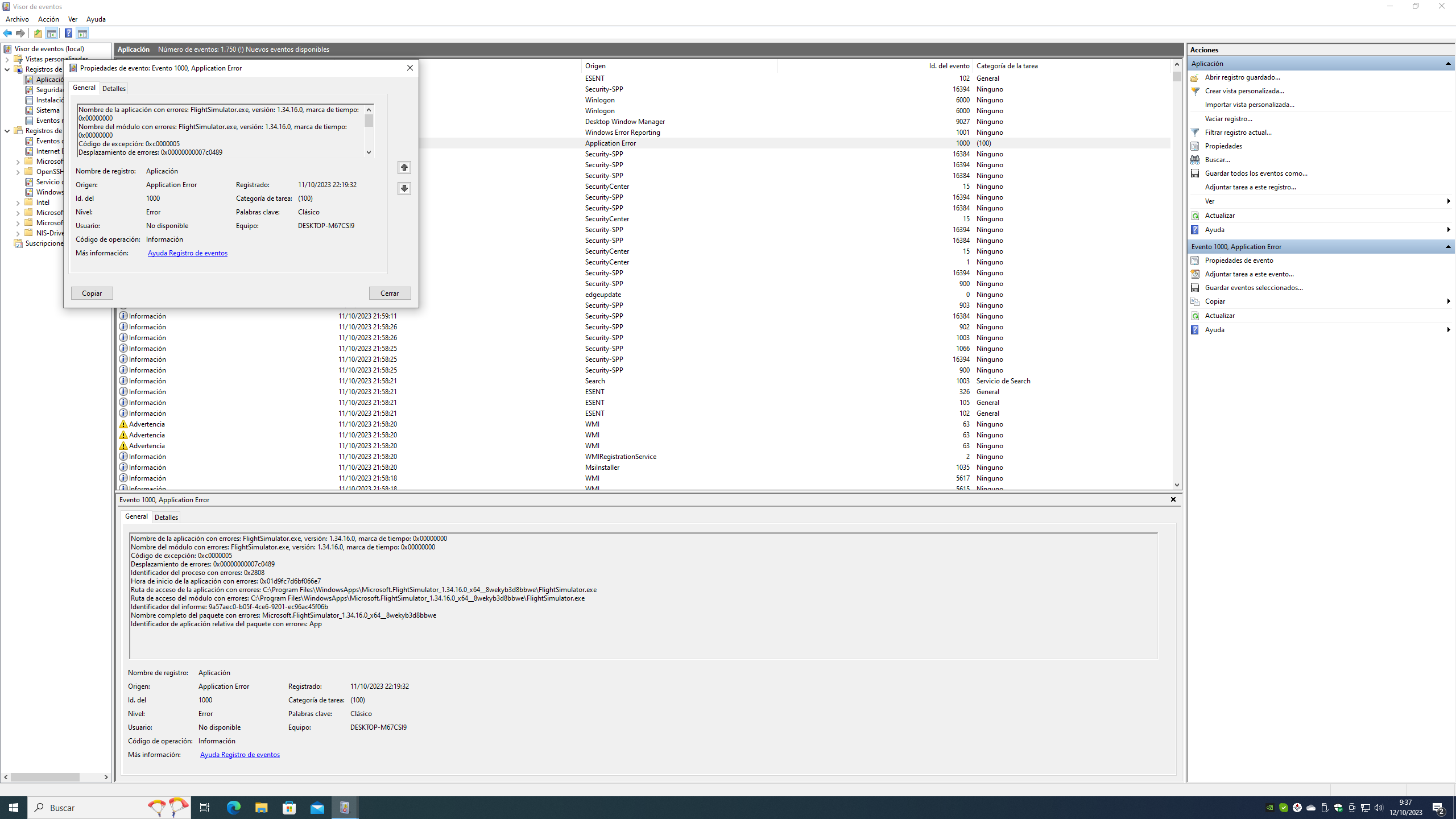The height and width of the screenshot is (819, 1456).
Task: Click the Windows Start button
Action: [14, 808]
